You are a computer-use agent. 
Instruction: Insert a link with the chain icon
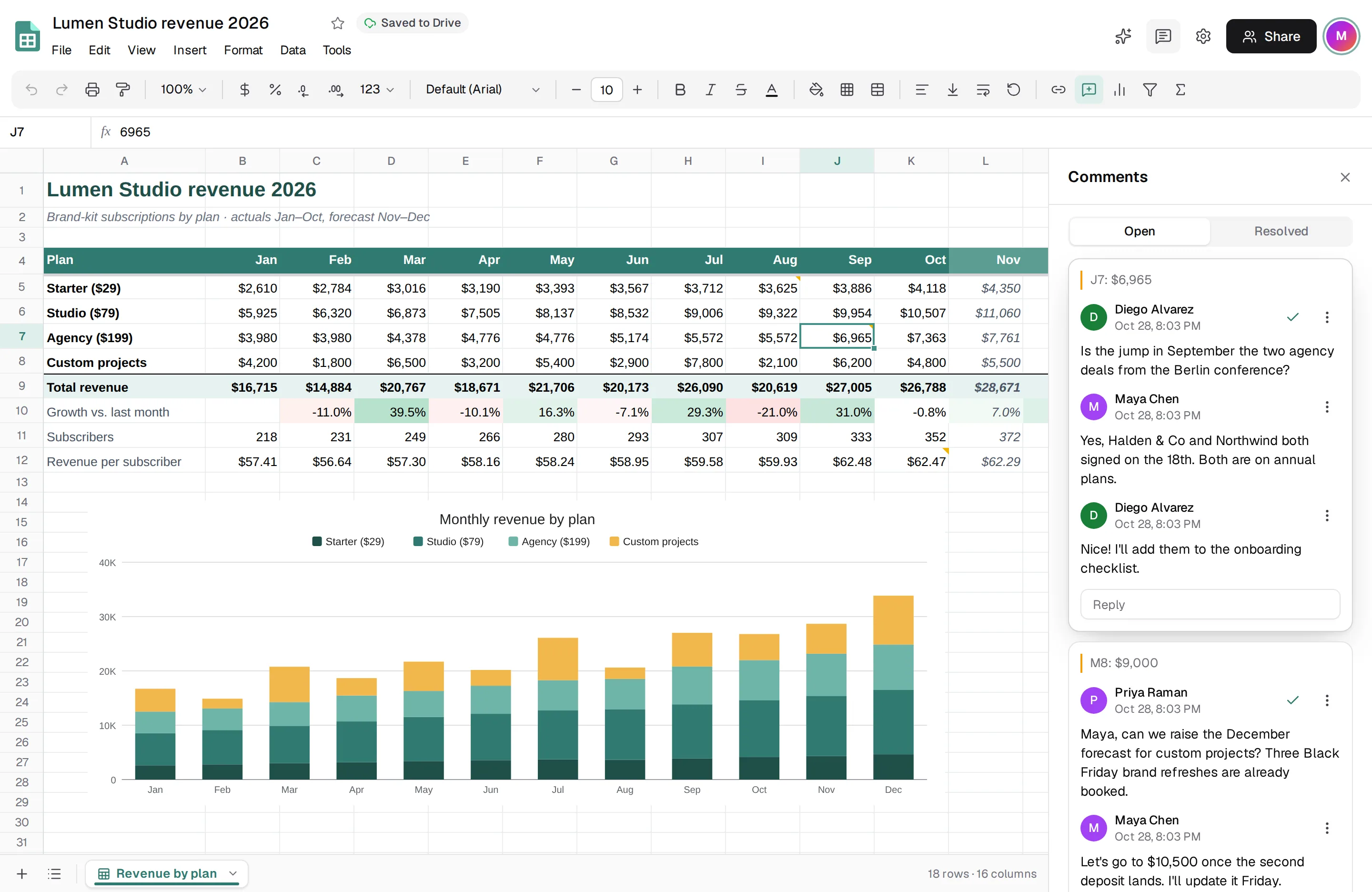click(1059, 90)
